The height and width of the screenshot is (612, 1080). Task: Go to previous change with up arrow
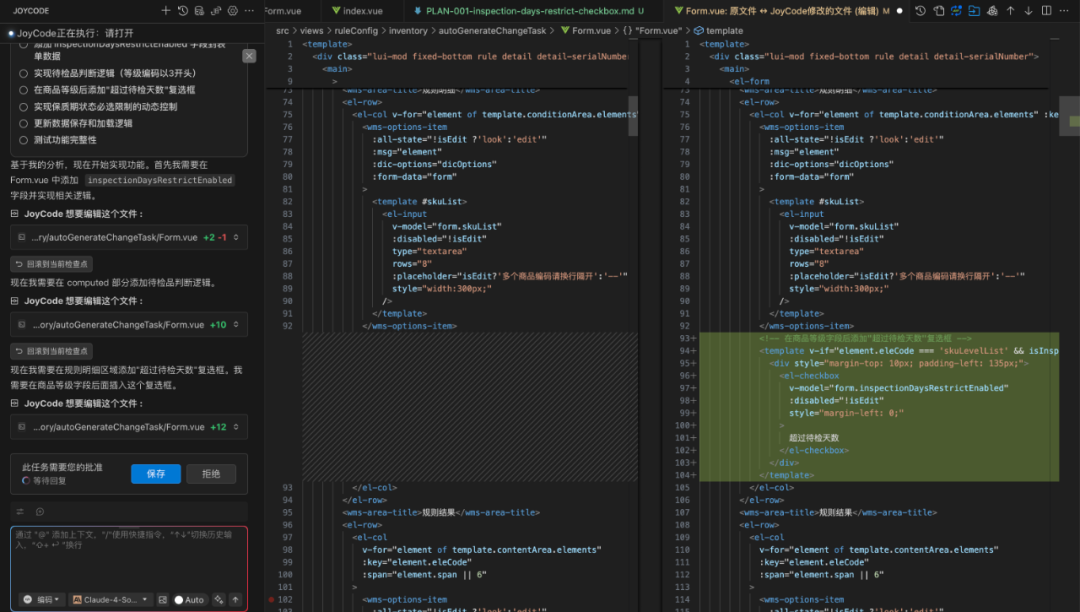(1010, 10)
